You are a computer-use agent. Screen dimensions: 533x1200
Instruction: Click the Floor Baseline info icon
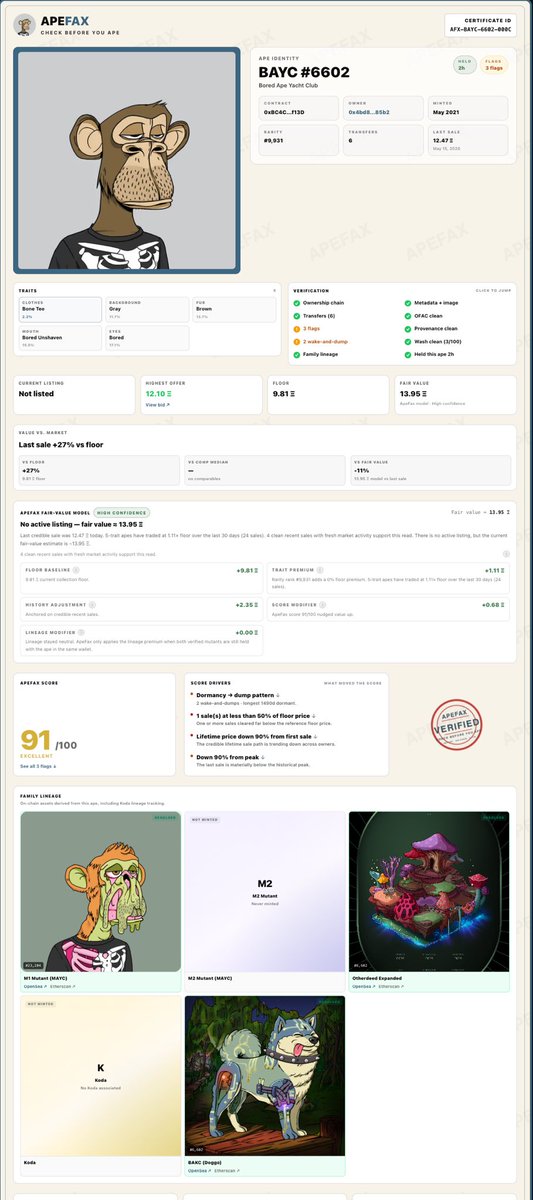click(77, 571)
